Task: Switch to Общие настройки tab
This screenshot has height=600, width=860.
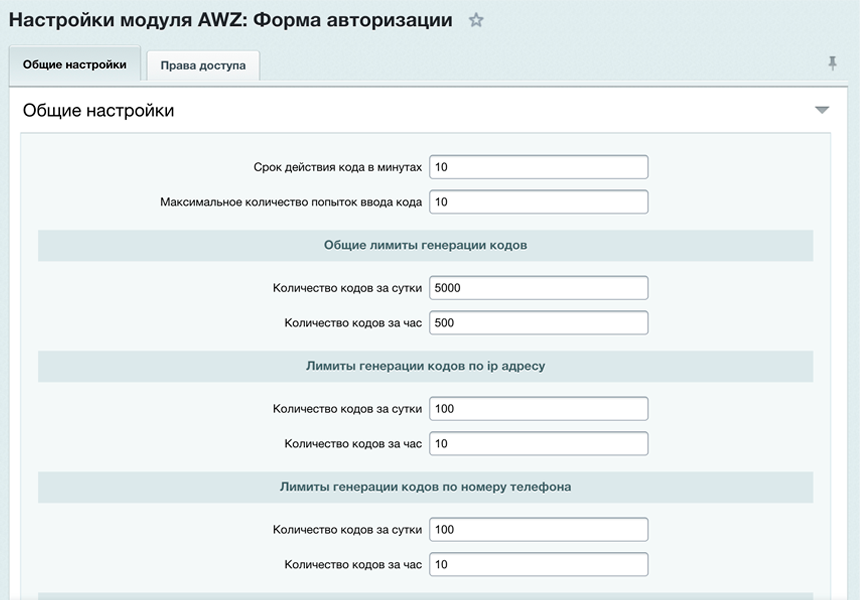Action: 75,64
